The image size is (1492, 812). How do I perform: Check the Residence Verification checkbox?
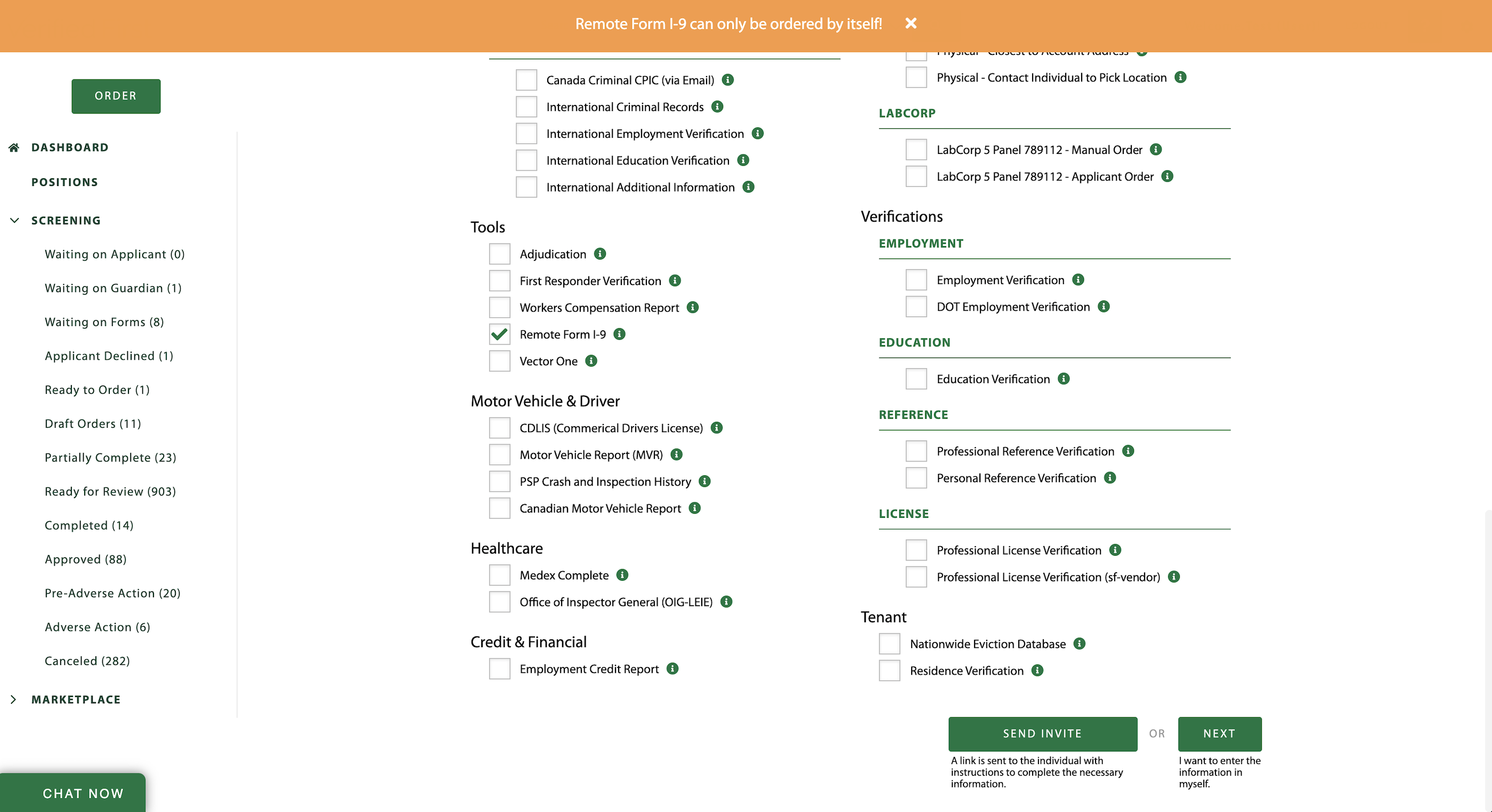(890, 671)
